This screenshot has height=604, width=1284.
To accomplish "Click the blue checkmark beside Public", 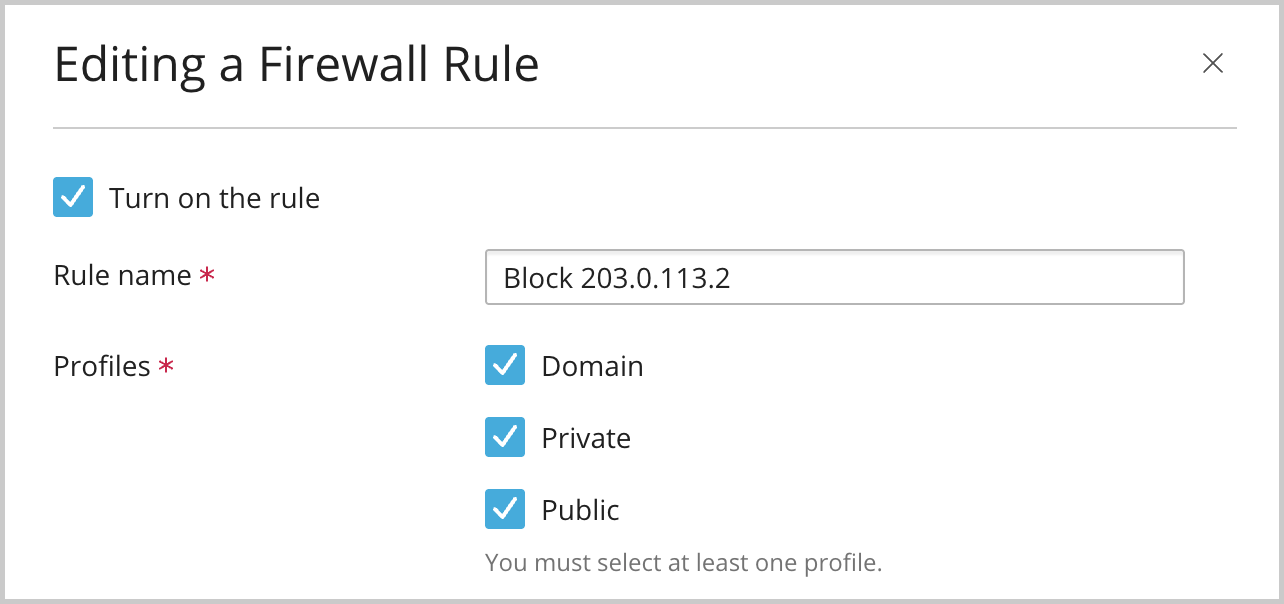I will [x=505, y=509].
